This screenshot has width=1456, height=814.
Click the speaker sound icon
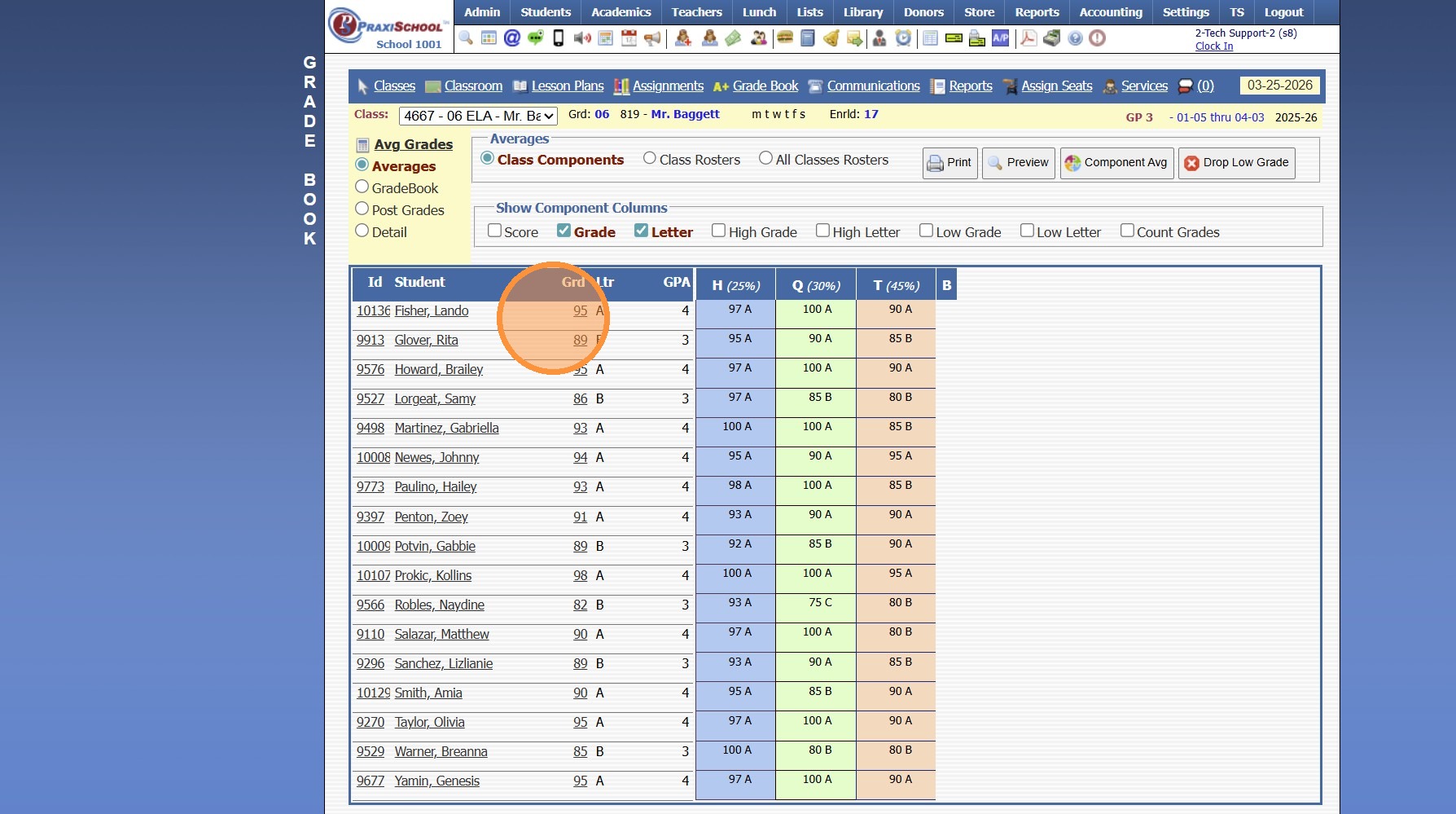tap(582, 38)
